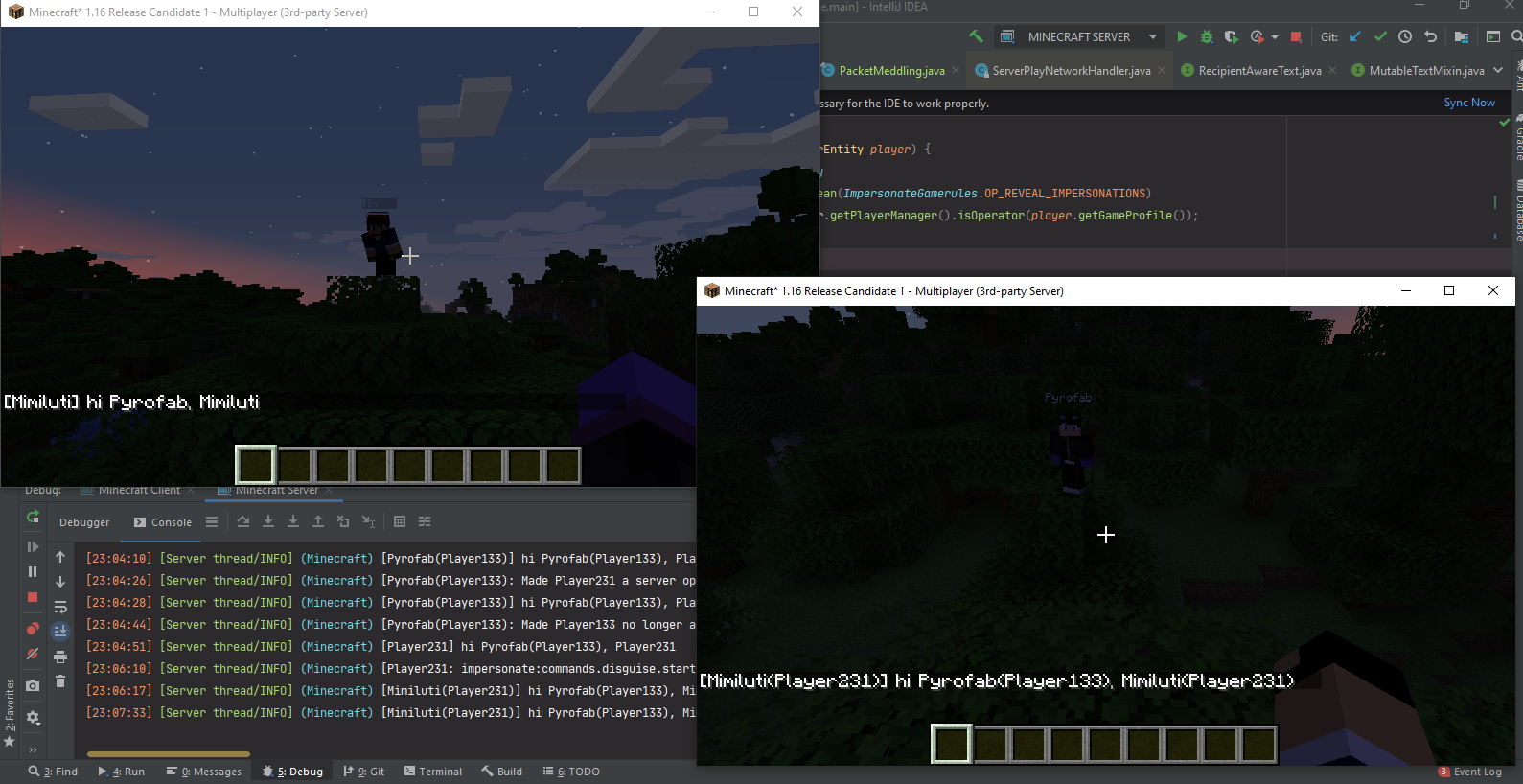This screenshot has width=1523, height=784.
Task: Open the Terminal tool window tab
Action: point(433,772)
